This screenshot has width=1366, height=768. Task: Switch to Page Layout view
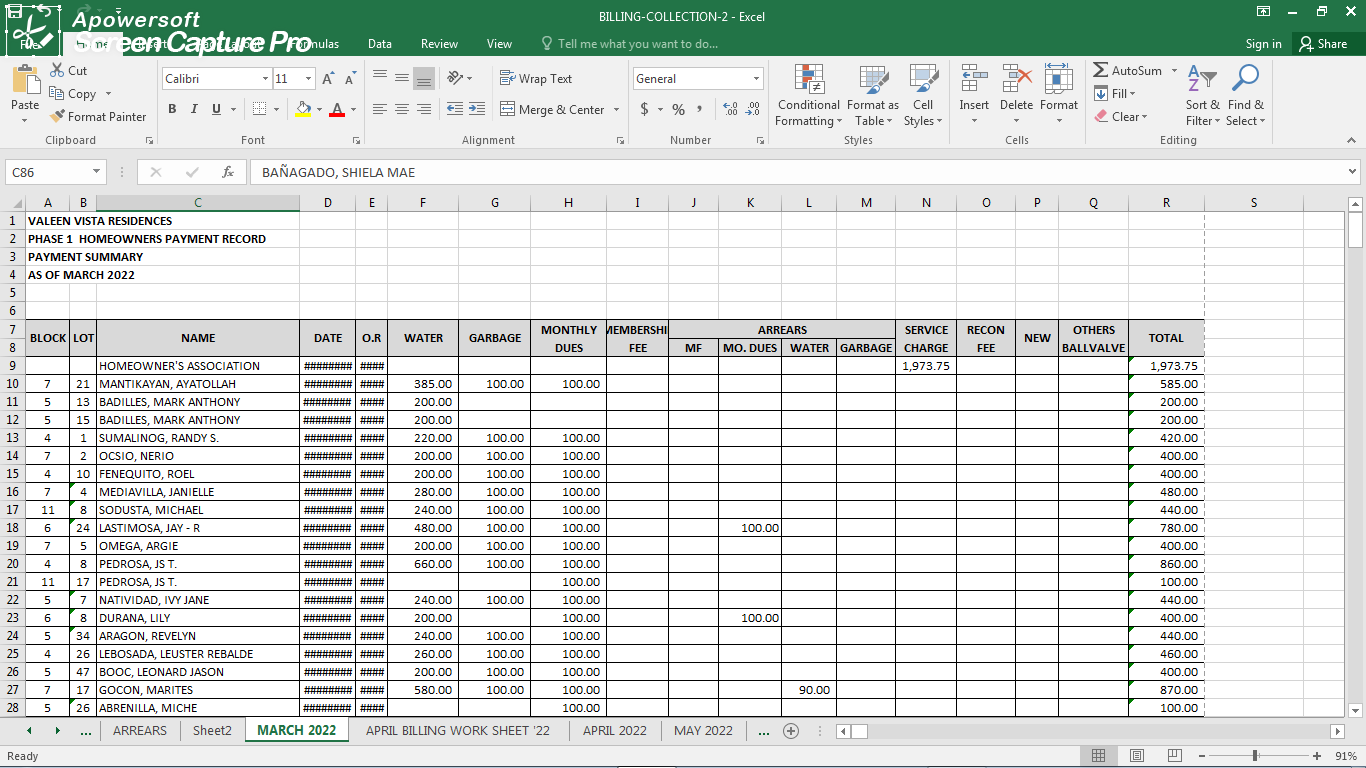(1137, 756)
